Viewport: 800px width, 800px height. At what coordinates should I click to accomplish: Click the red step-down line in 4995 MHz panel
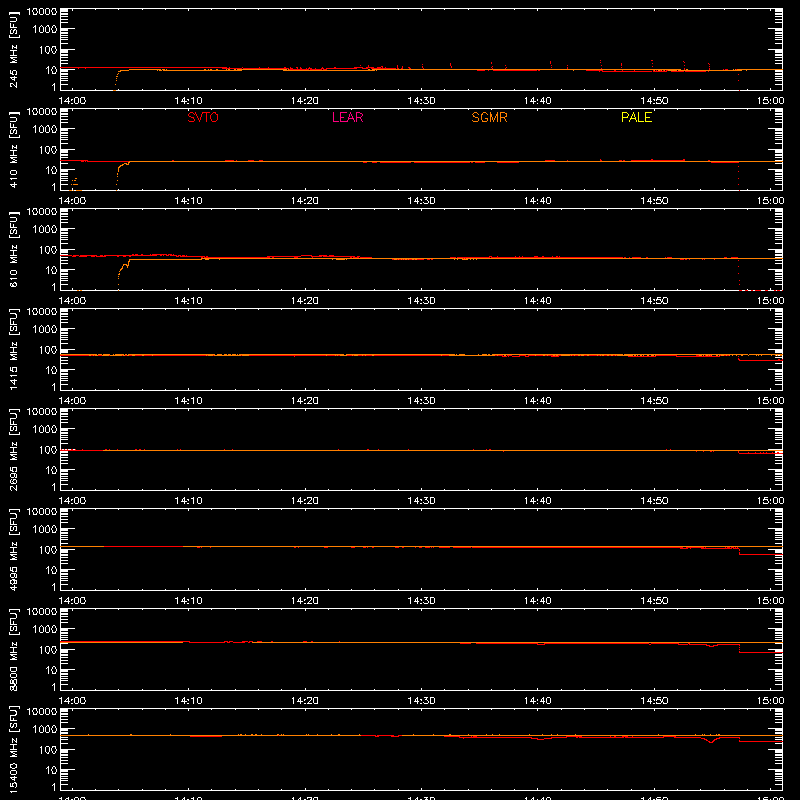pos(760,554)
